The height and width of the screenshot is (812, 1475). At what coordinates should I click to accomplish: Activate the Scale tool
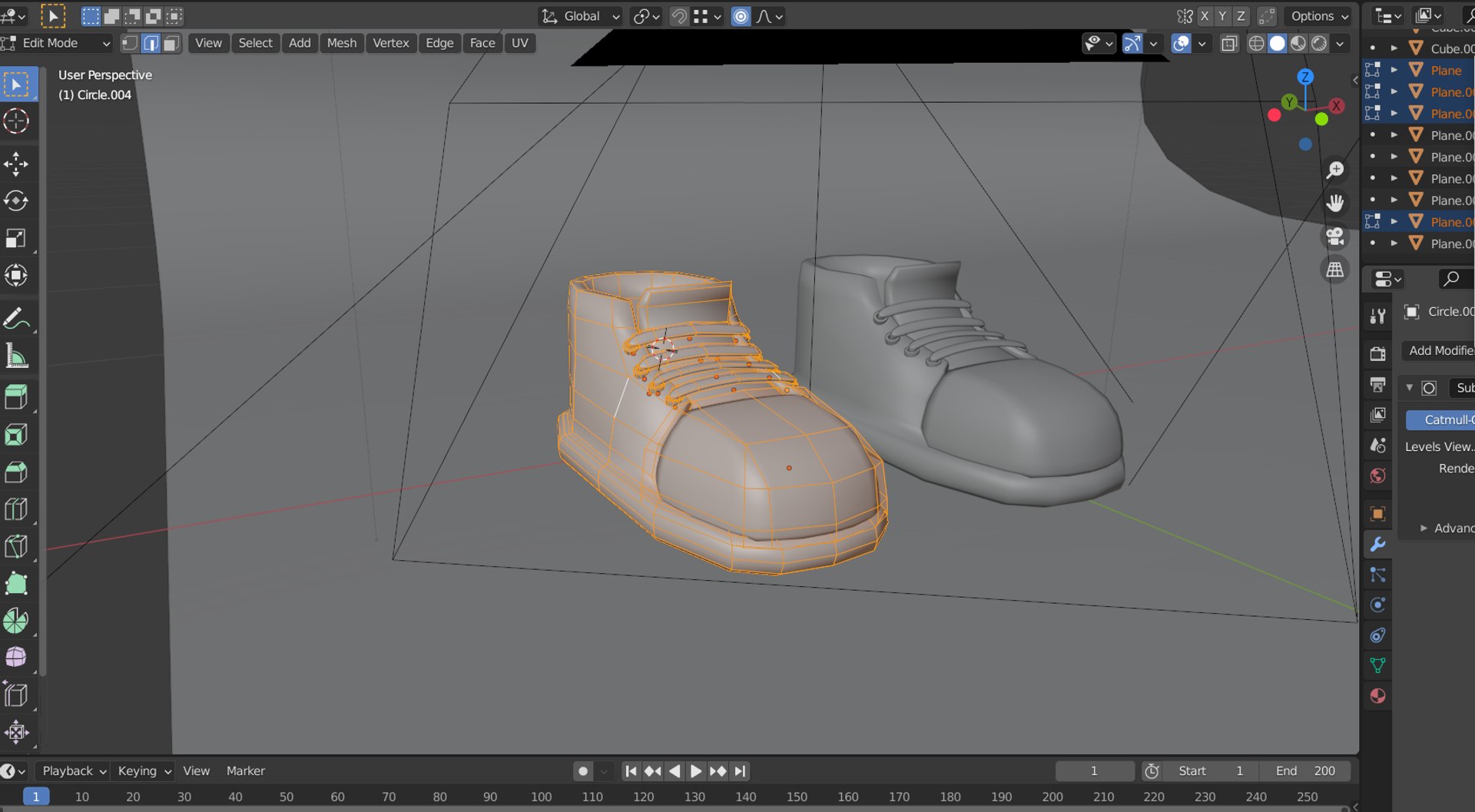(x=16, y=238)
